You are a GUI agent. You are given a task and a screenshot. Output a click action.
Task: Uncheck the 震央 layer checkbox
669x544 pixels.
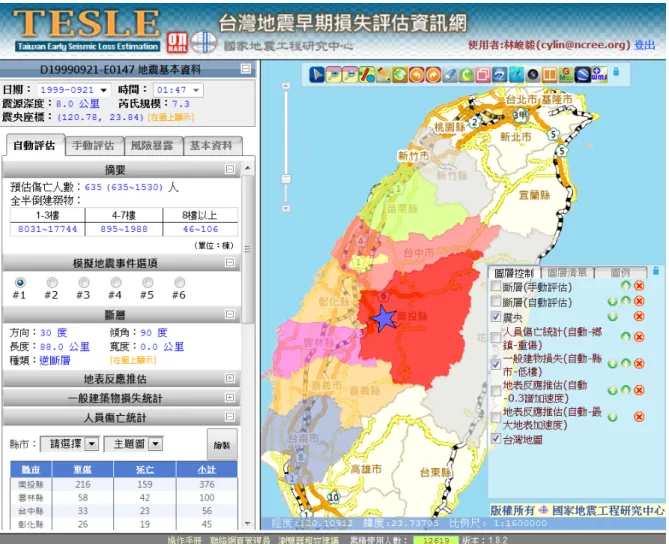coord(495,317)
